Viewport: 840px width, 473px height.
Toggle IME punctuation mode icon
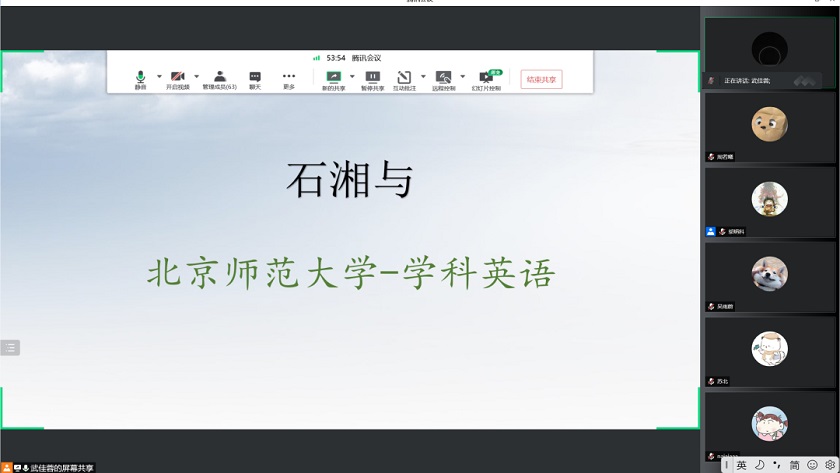click(777, 465)
